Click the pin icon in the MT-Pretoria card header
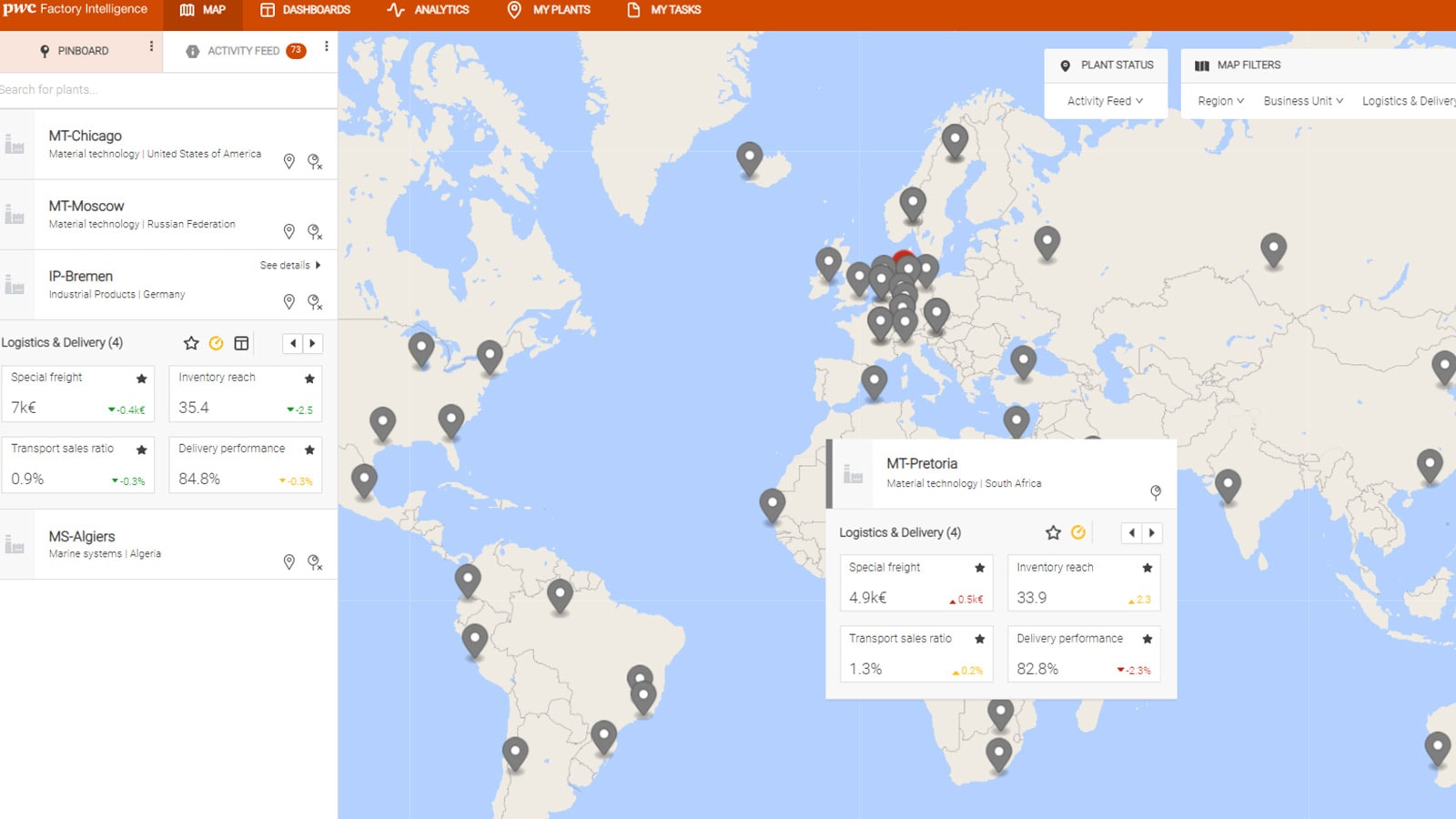The width and height of the screenshot is (1456, 819). tap(1156, 491)
